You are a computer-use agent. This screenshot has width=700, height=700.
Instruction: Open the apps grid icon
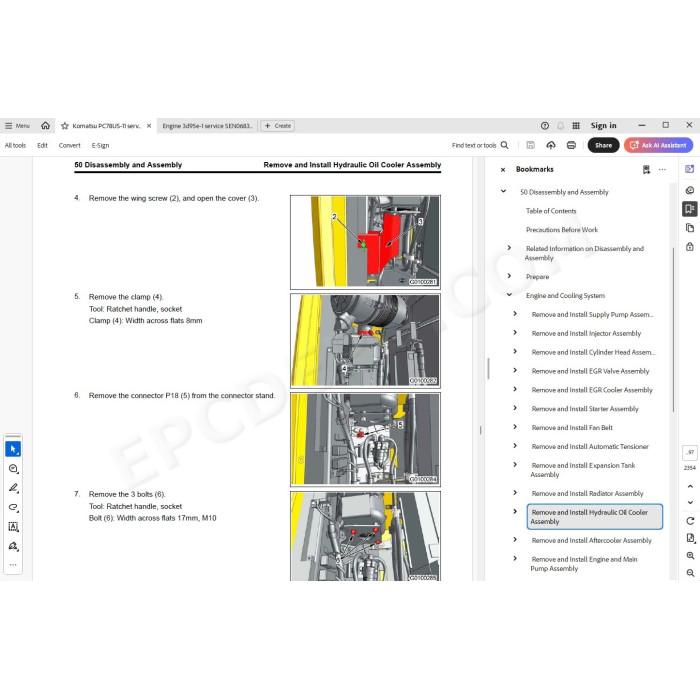[576, 126]
